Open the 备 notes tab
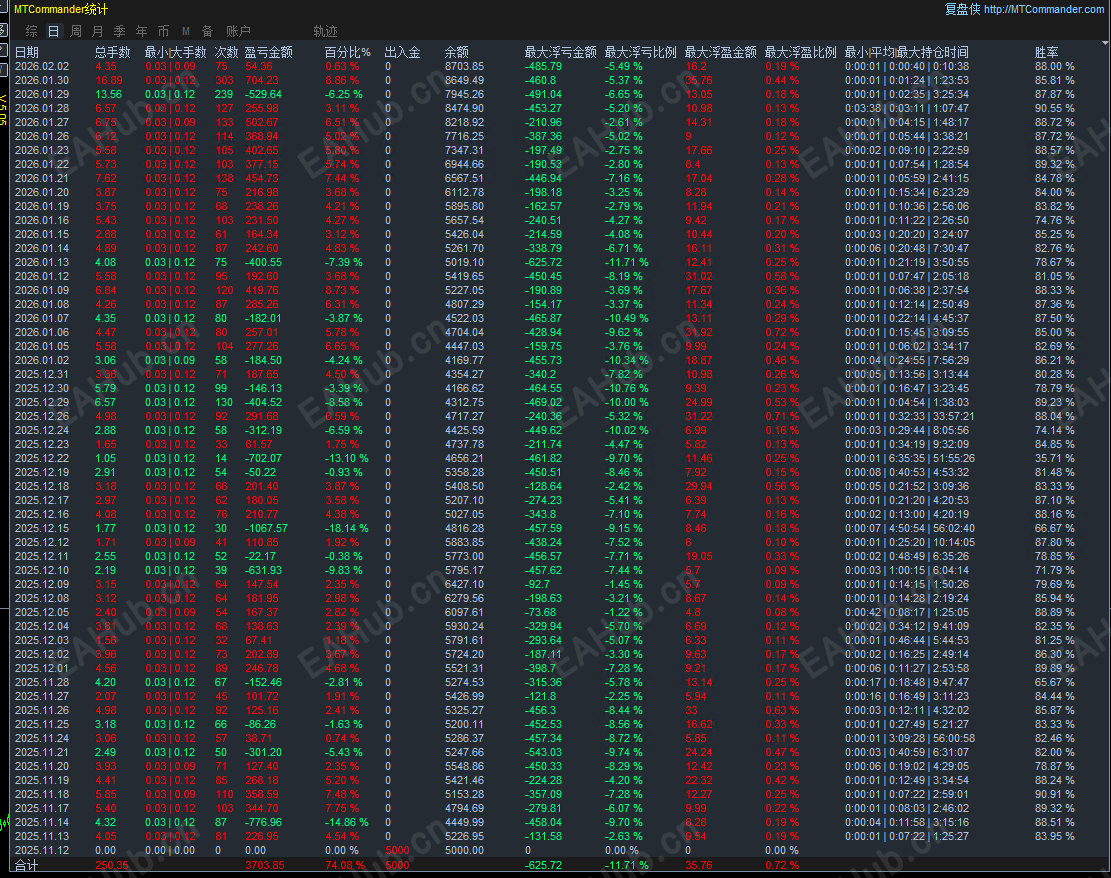 [208, 31]
